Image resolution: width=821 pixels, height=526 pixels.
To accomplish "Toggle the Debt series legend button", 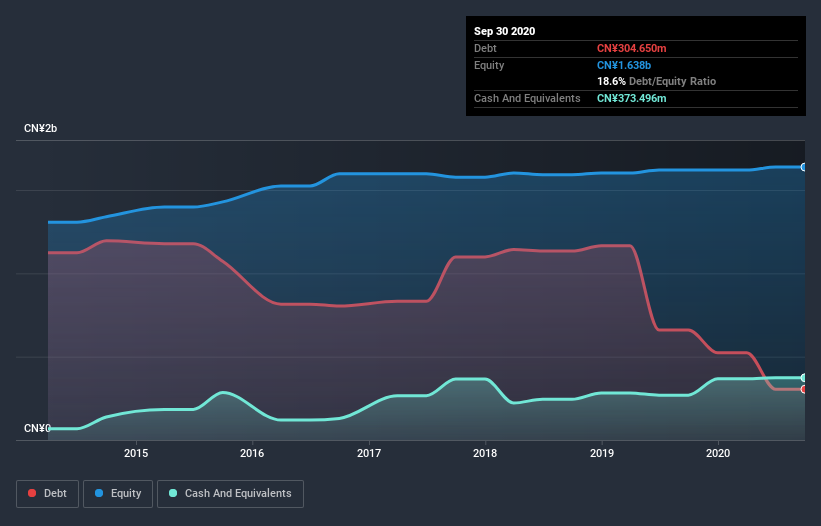I will click(x=47, y=494).
